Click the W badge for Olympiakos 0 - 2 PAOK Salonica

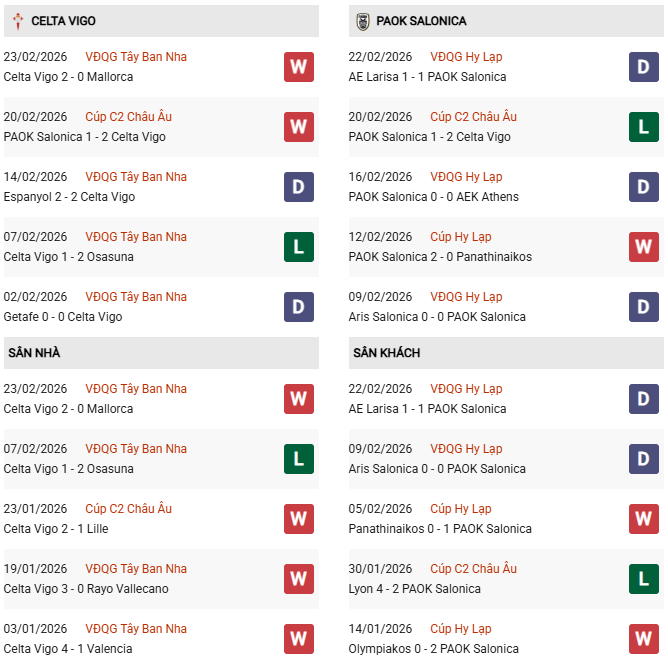pos(644,639)
